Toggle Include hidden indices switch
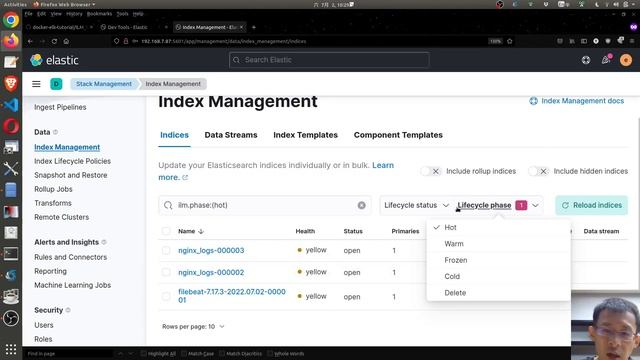The width and height of the screenshot is (640, 360). [x=538, y=171]
